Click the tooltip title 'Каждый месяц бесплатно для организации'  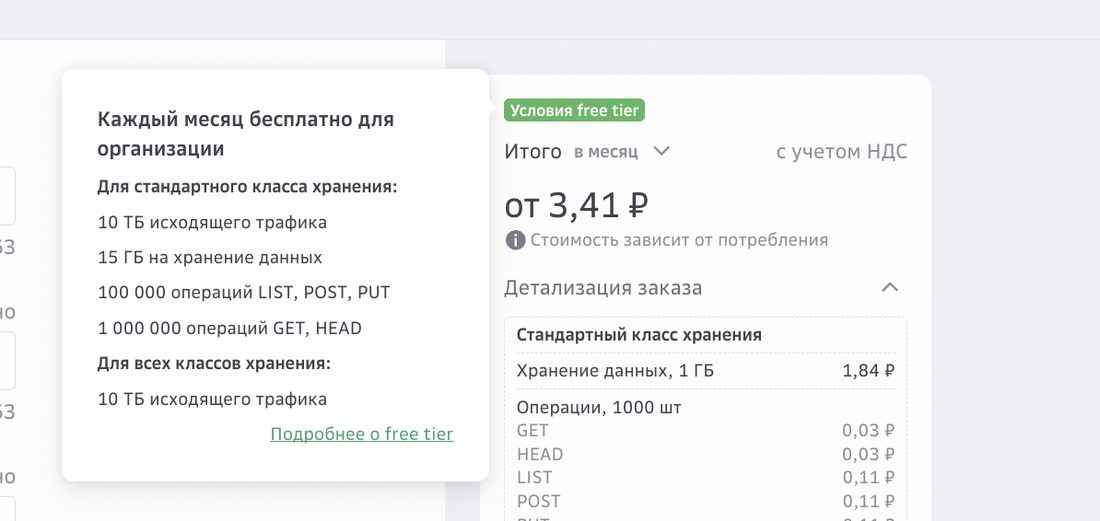coord(246,134)
